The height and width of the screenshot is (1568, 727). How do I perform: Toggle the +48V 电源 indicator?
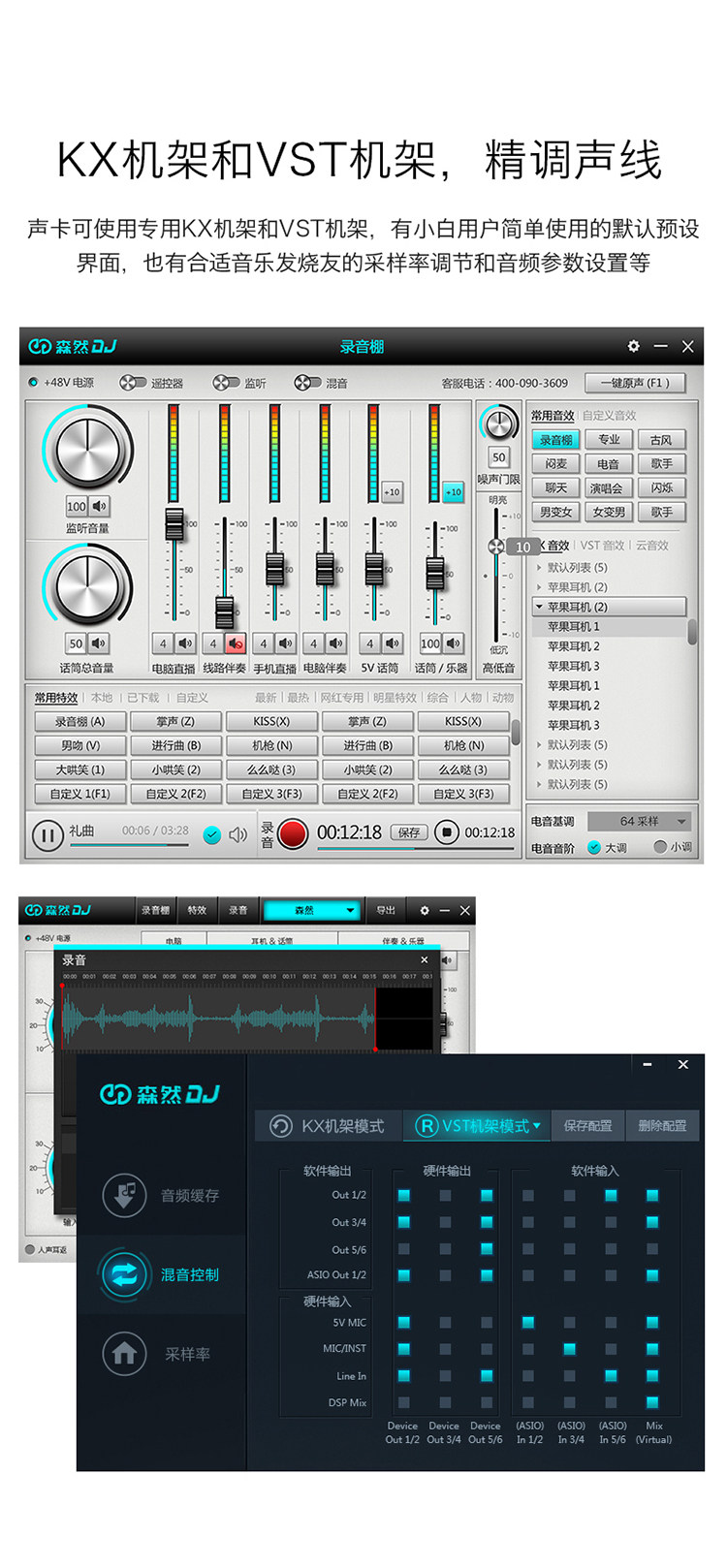click(33, 383)
